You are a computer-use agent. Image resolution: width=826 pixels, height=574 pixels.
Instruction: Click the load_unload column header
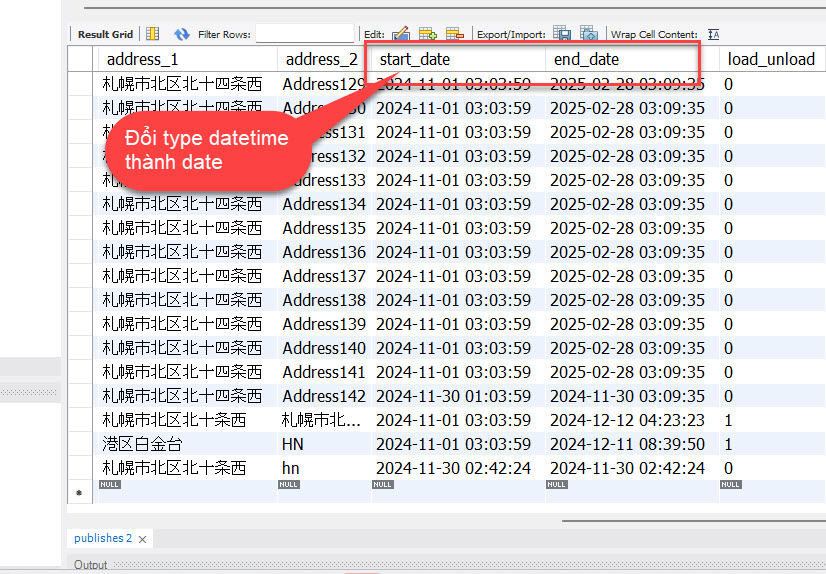tap(770, 59)
